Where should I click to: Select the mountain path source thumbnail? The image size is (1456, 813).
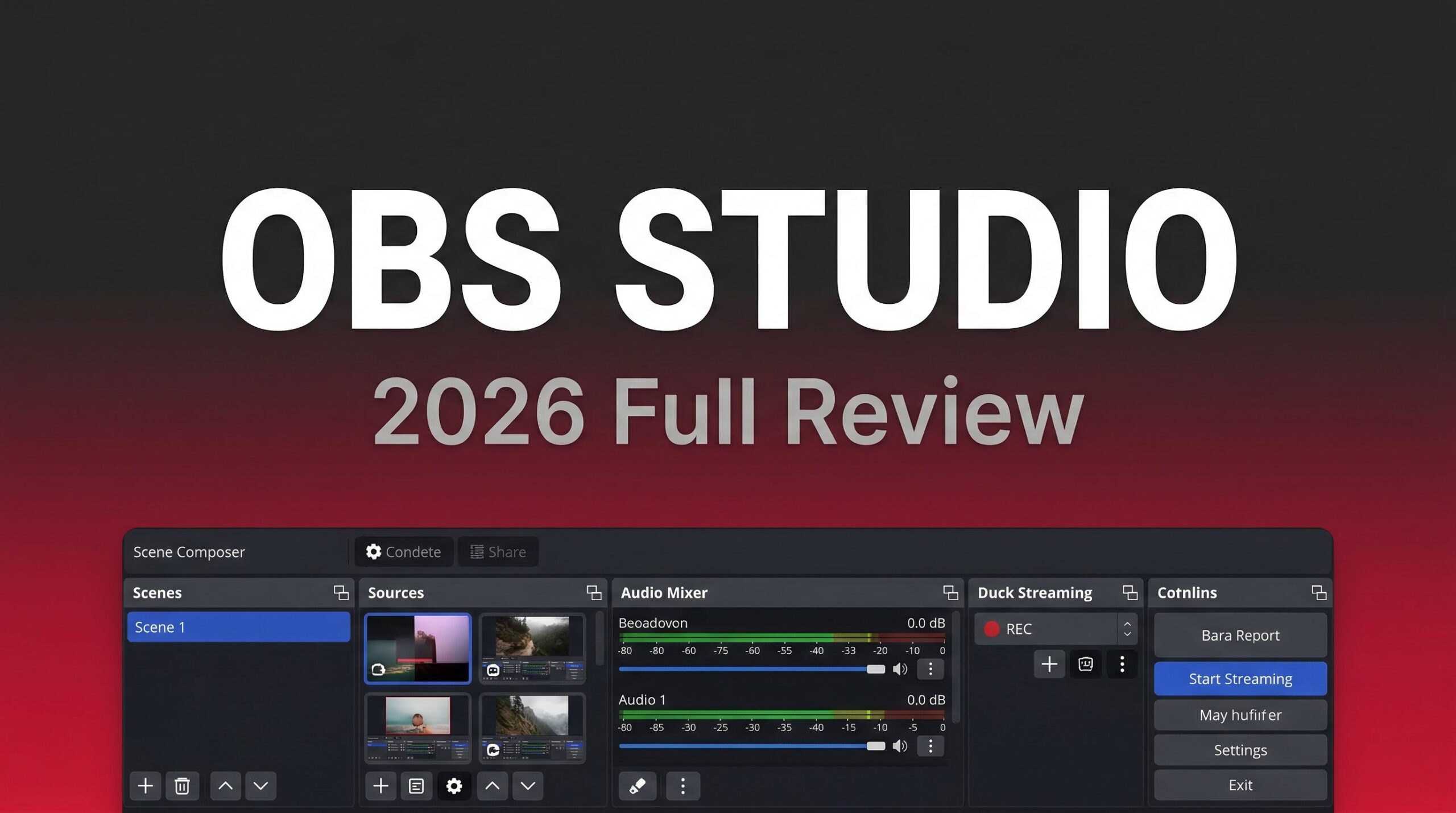[532, 647]
